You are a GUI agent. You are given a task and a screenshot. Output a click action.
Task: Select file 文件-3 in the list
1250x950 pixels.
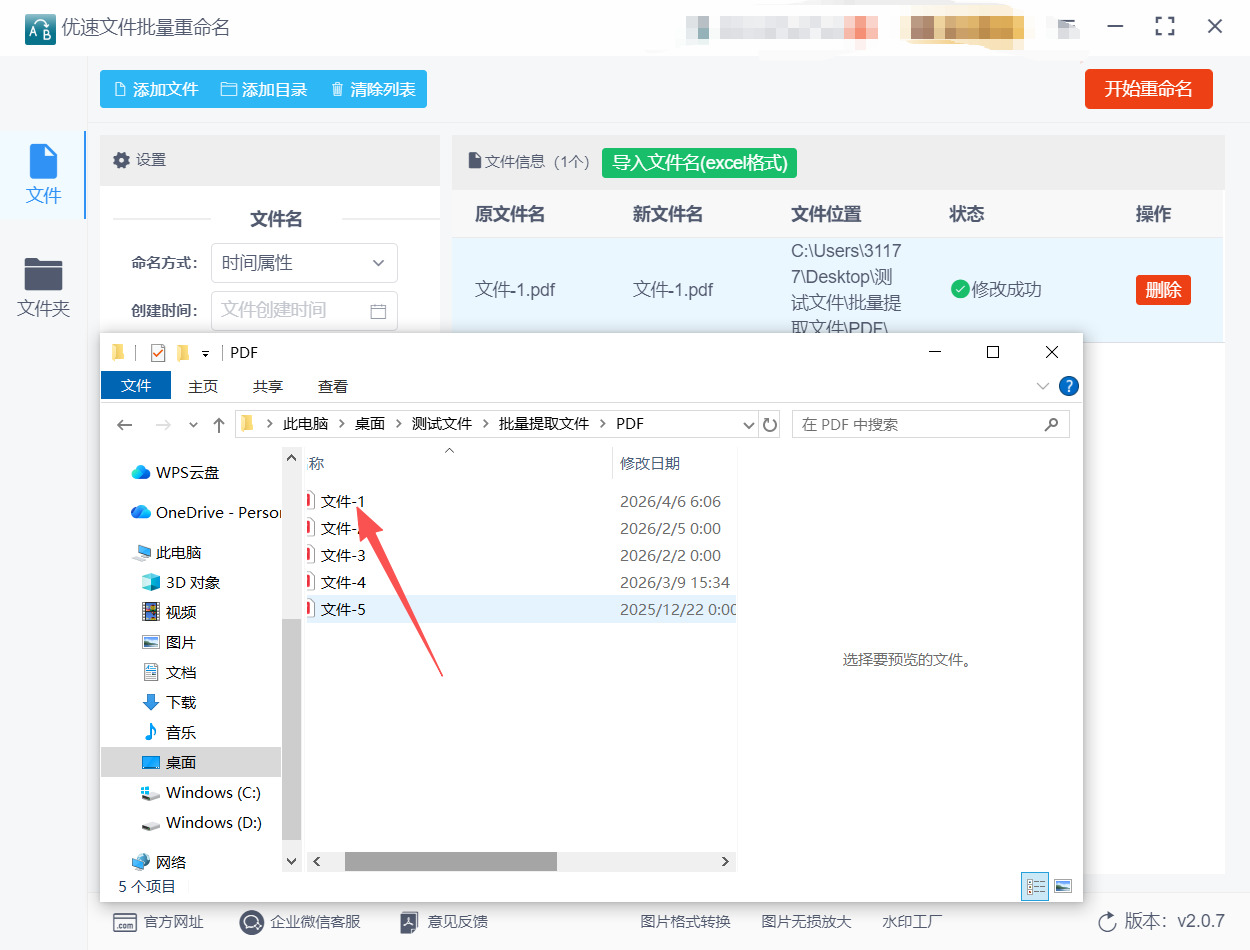[x=343, y=555]
